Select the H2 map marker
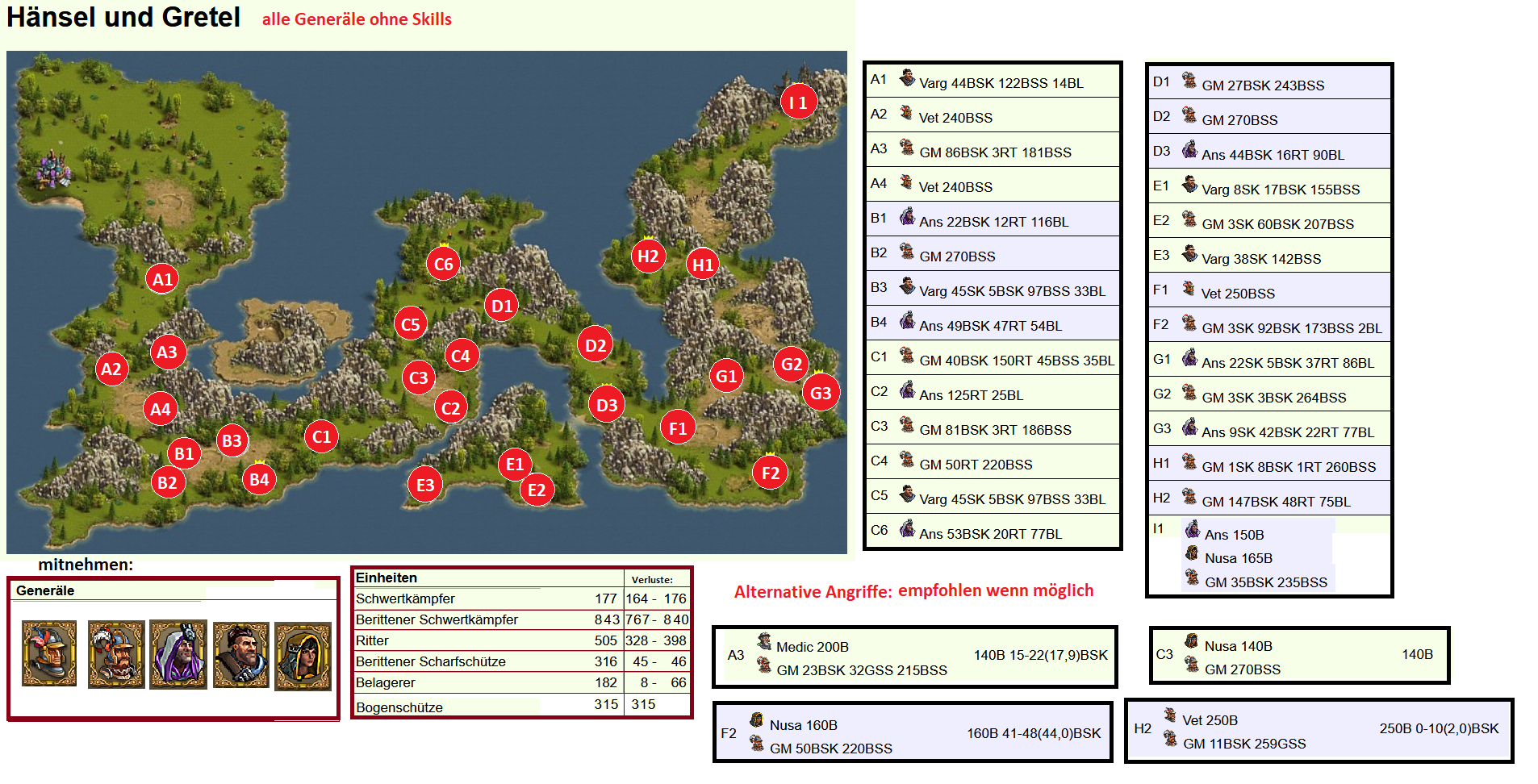The width and height of the screenshot is (1538, 784). (x=648, y=256)
